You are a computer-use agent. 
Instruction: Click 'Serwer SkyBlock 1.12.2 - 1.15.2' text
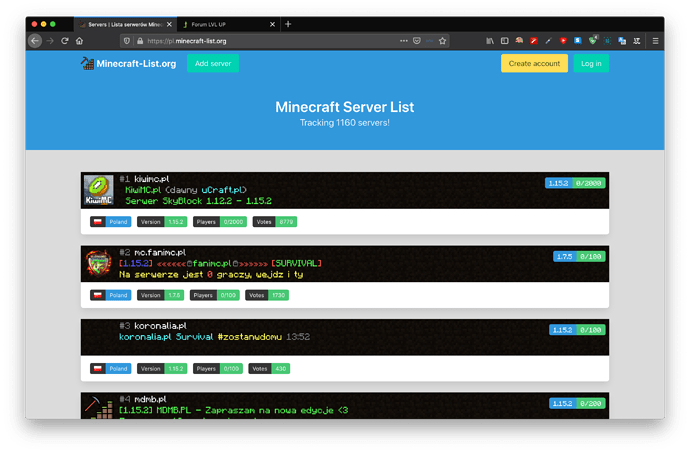point(198,201)
